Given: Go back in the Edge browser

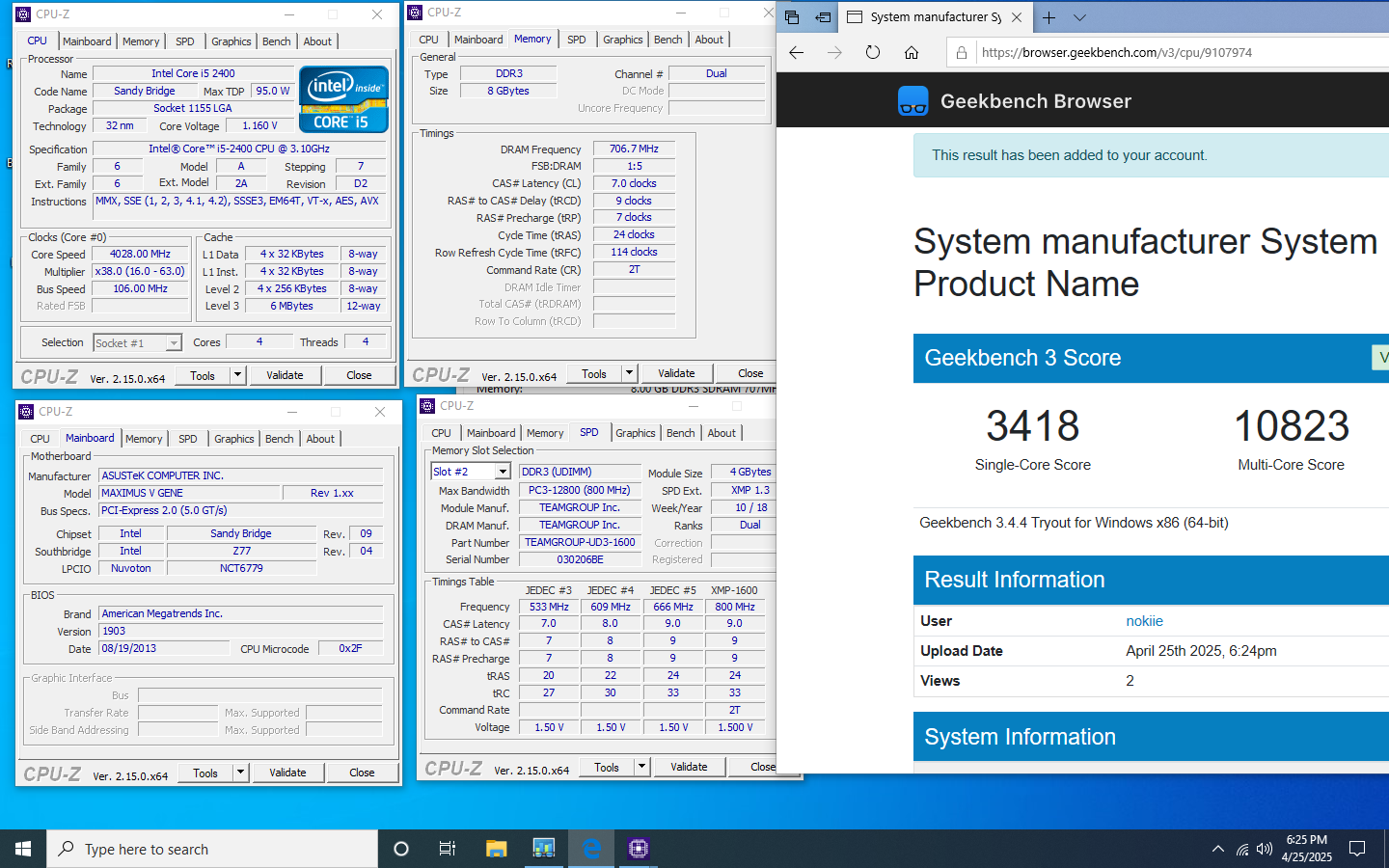Looking at the screenshot, I should pos(797,53).
